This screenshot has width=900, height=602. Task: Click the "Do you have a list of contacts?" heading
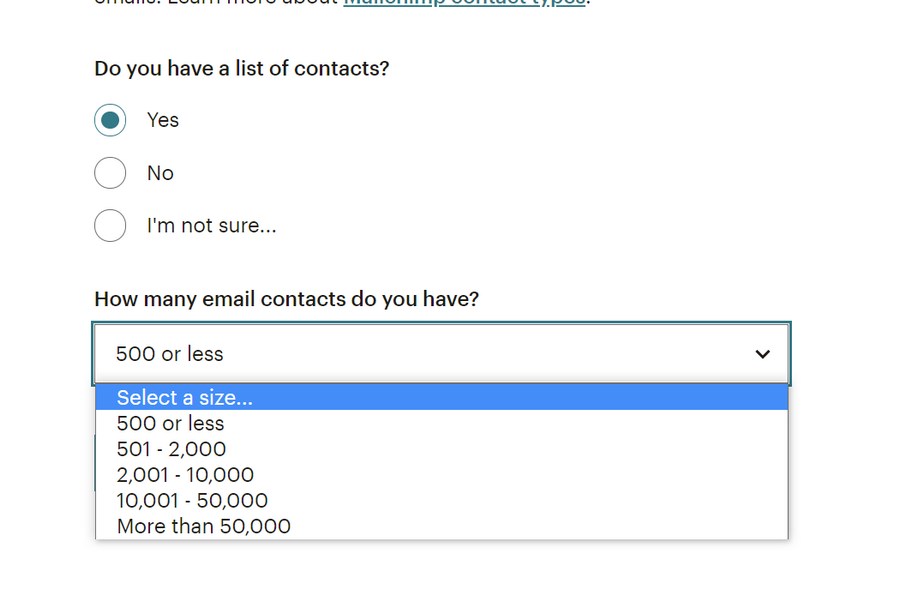point(241,69)
